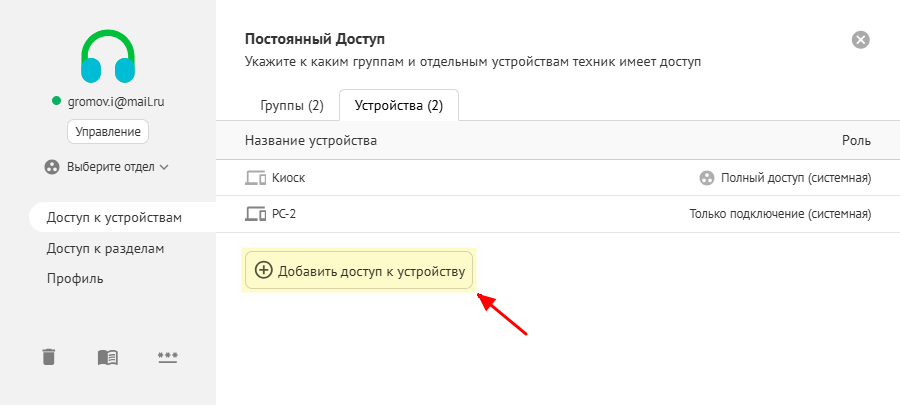This screenshot has width=900, height=405.
Task: Click the Киоск device icon
Action: point(255,178)
